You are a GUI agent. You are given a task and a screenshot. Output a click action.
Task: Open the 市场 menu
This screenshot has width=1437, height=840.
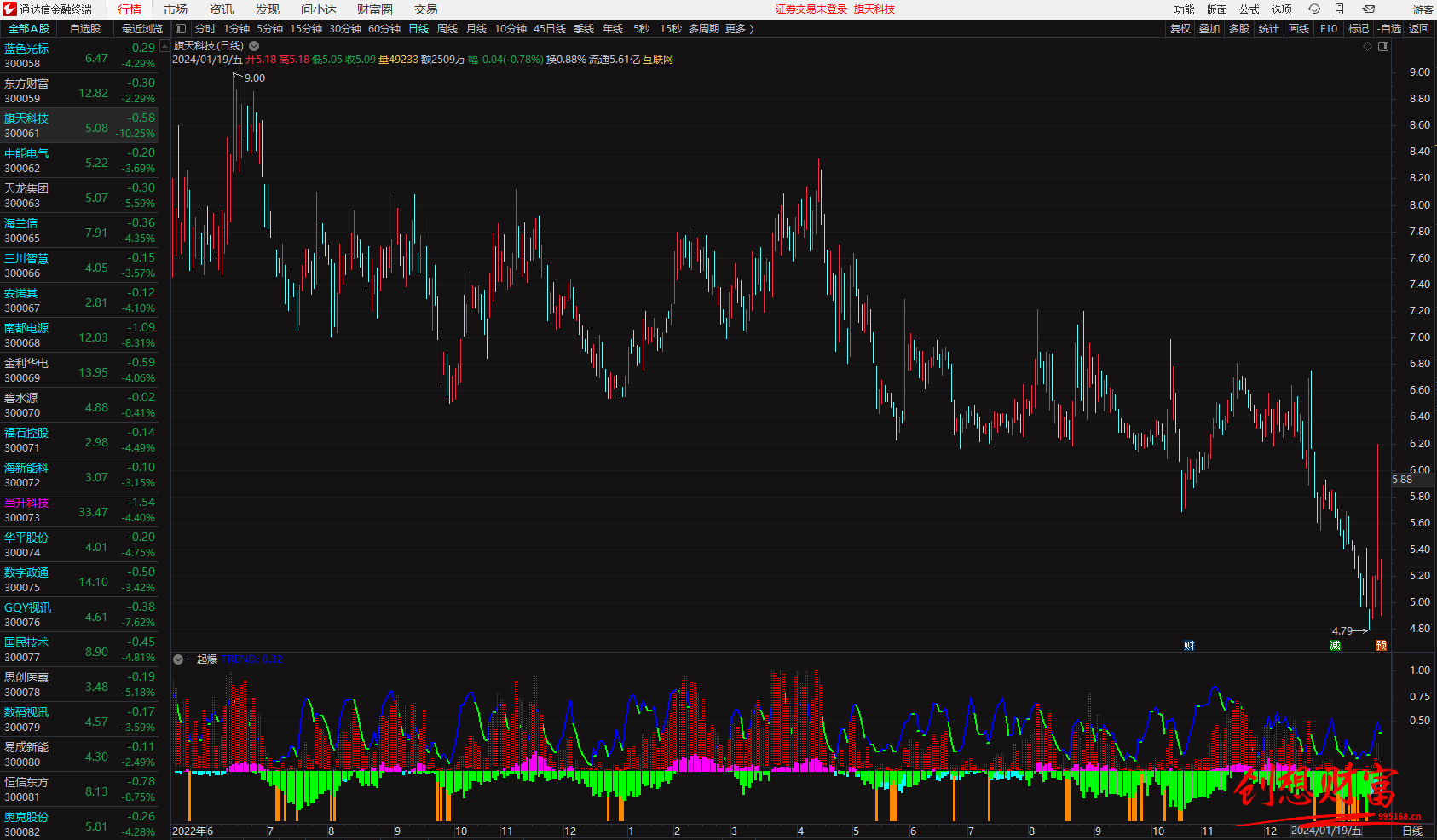pyautogui.click(x=176, y=9)
